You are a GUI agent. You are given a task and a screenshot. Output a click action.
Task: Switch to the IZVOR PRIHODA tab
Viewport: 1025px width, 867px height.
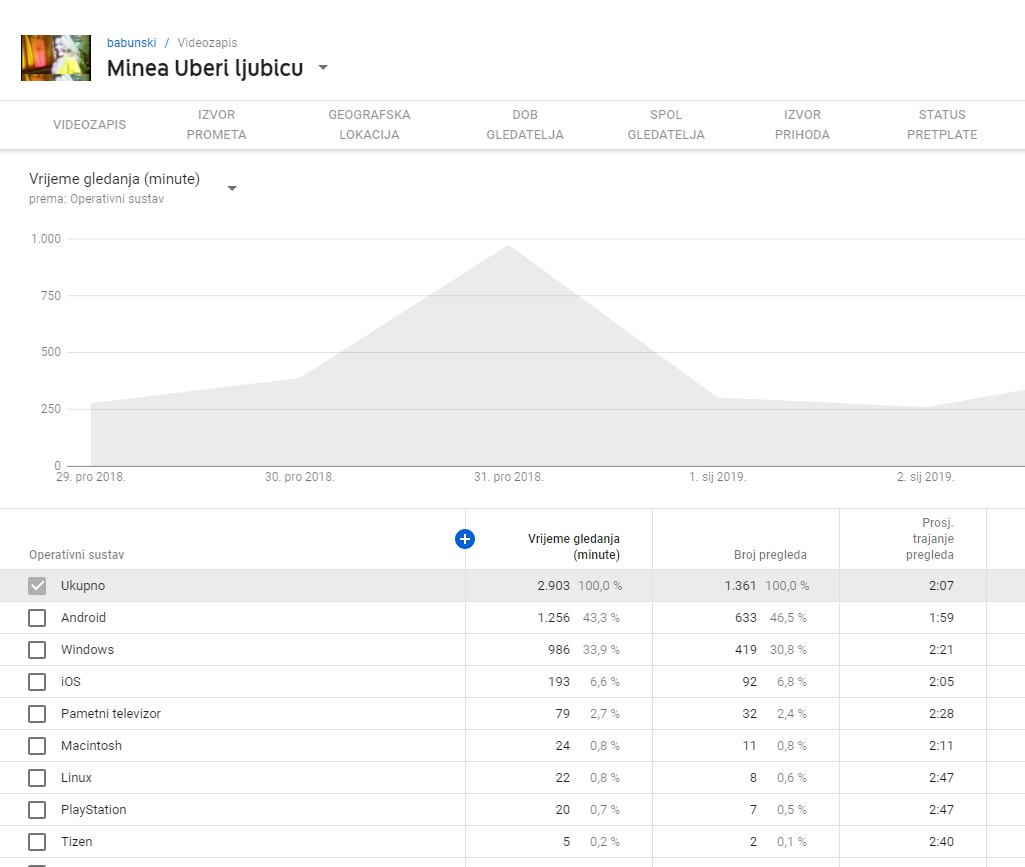coord(802,124)
